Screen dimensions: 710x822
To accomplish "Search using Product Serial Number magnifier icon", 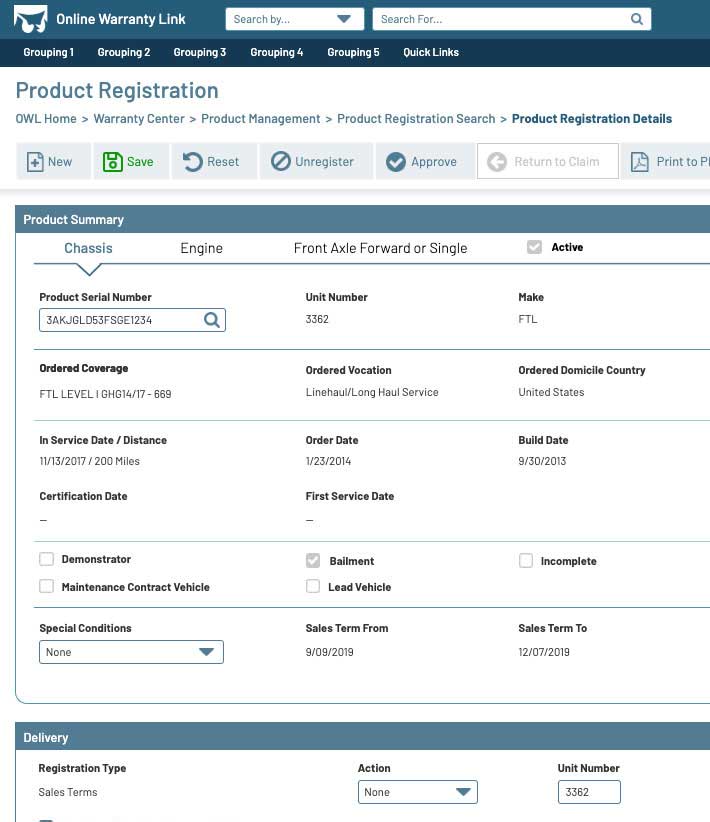I will click(x=212, y=320).
